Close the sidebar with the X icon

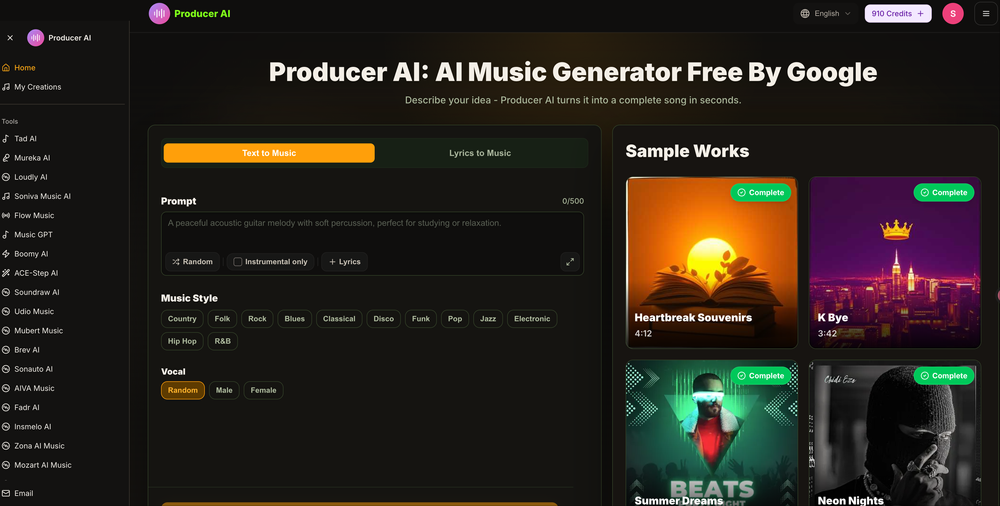pyautogui.click(x=10, y=38)
